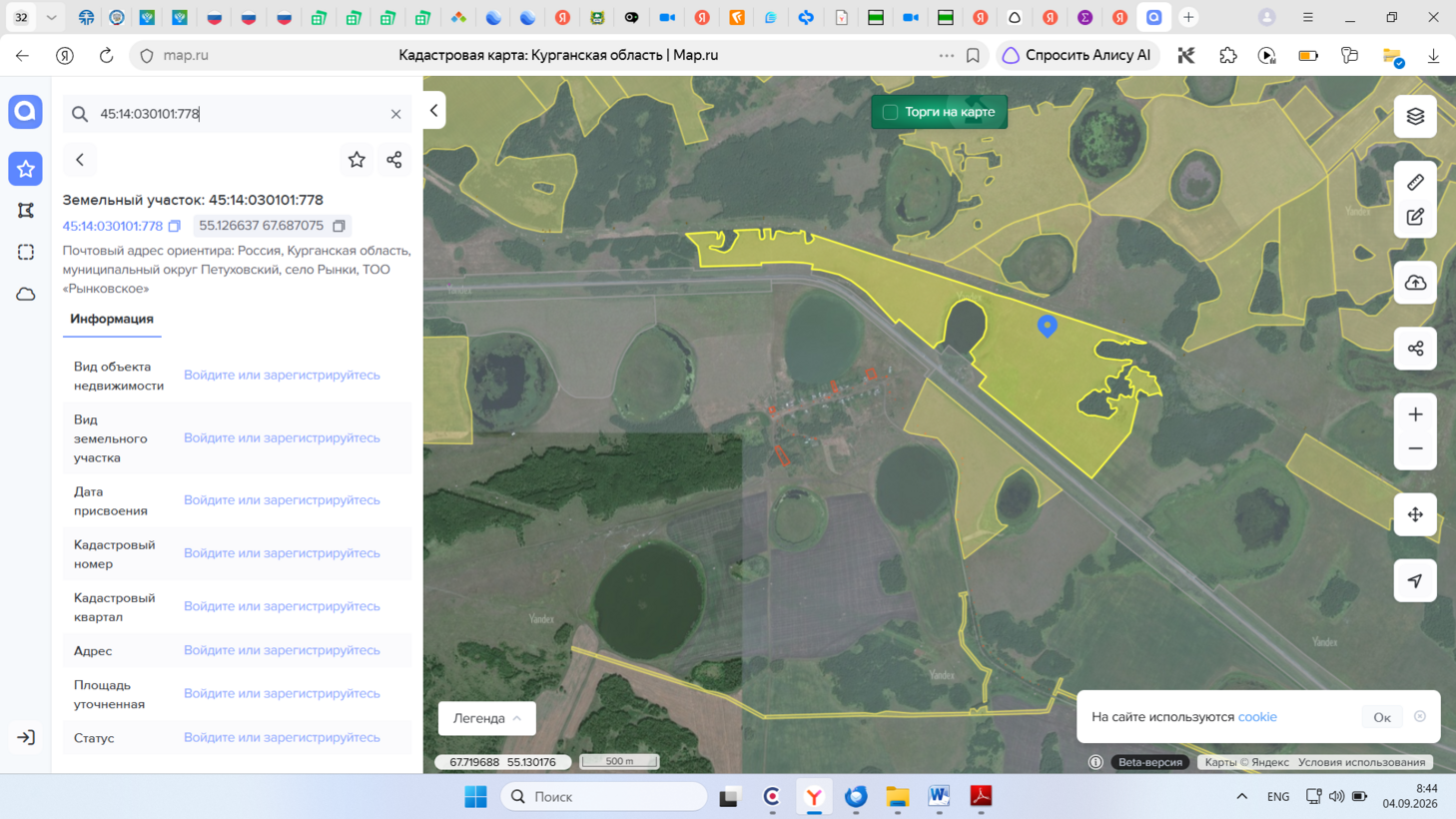
Task: Open area selection tool in sidebar
Action: click(26, 253)
